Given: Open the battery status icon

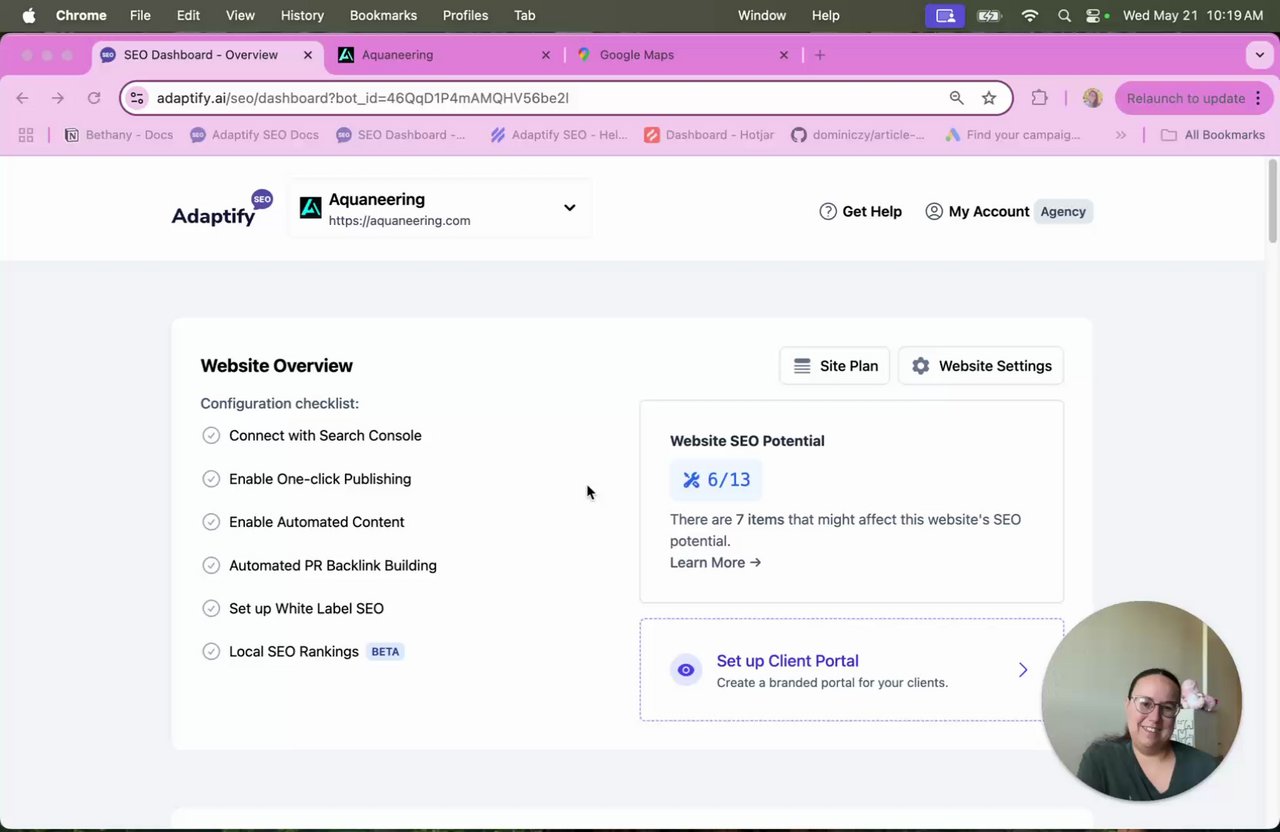Looking at the screenshot, I should click(989, 15).
